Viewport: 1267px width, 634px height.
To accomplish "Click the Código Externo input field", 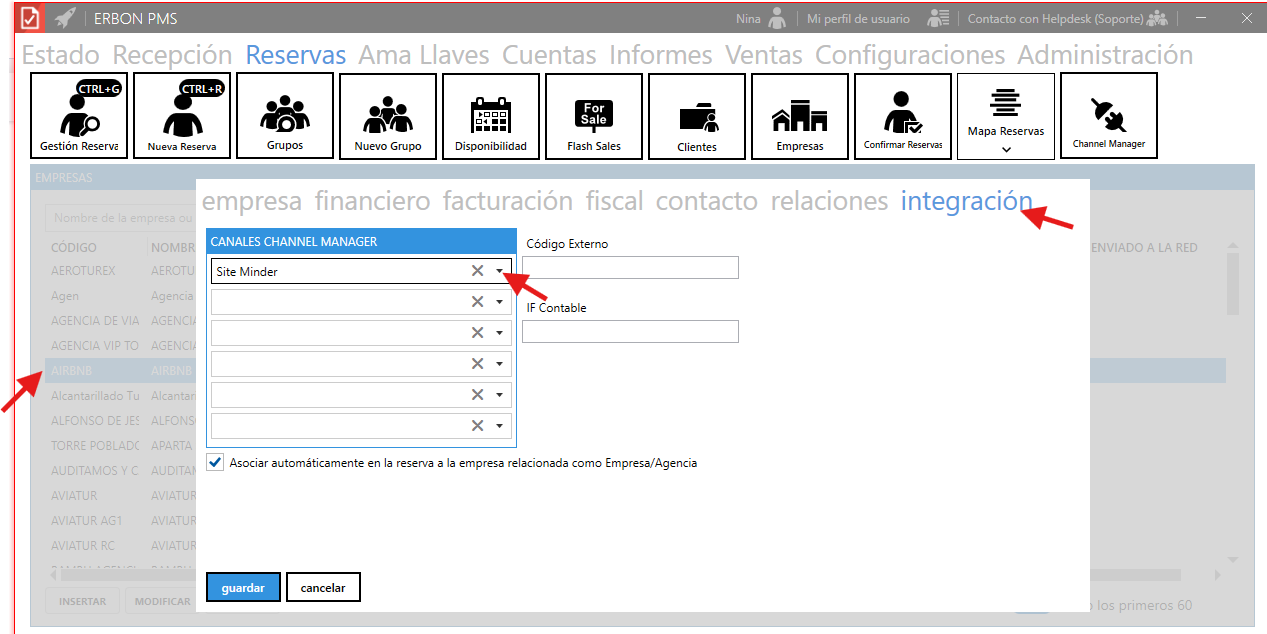I will [630, 267].
